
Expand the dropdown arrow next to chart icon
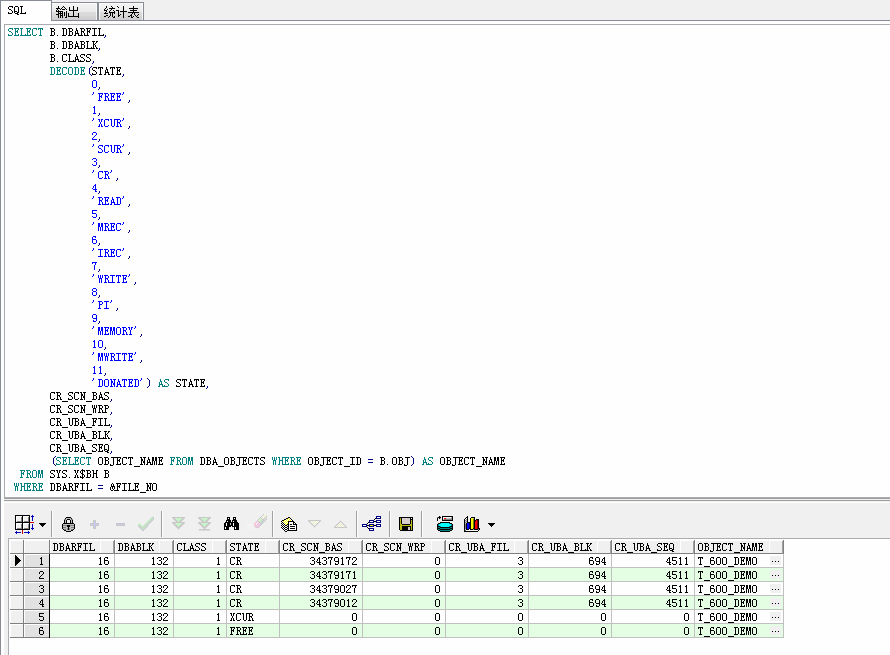(491, 525)
